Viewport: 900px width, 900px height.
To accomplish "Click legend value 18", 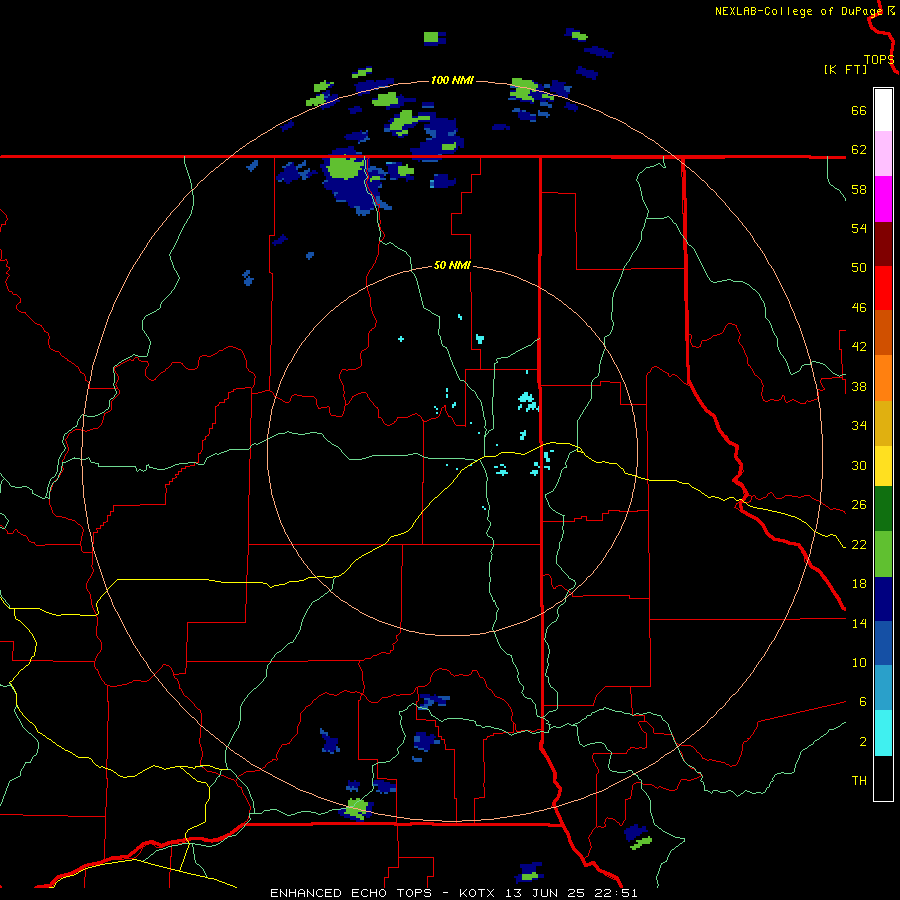I will (859, 584).
